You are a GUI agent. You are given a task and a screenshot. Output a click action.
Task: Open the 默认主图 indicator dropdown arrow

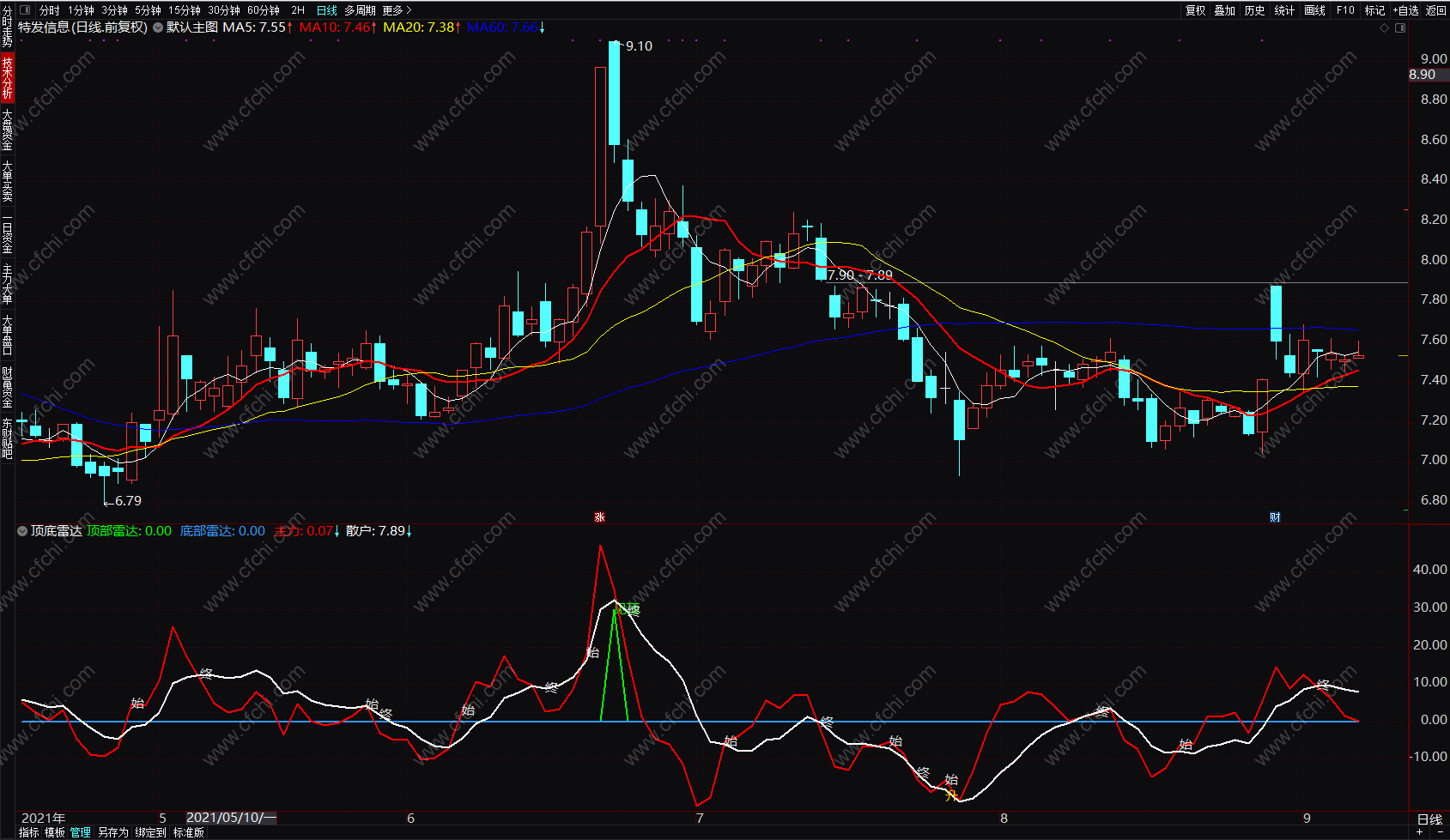[157, 27]
